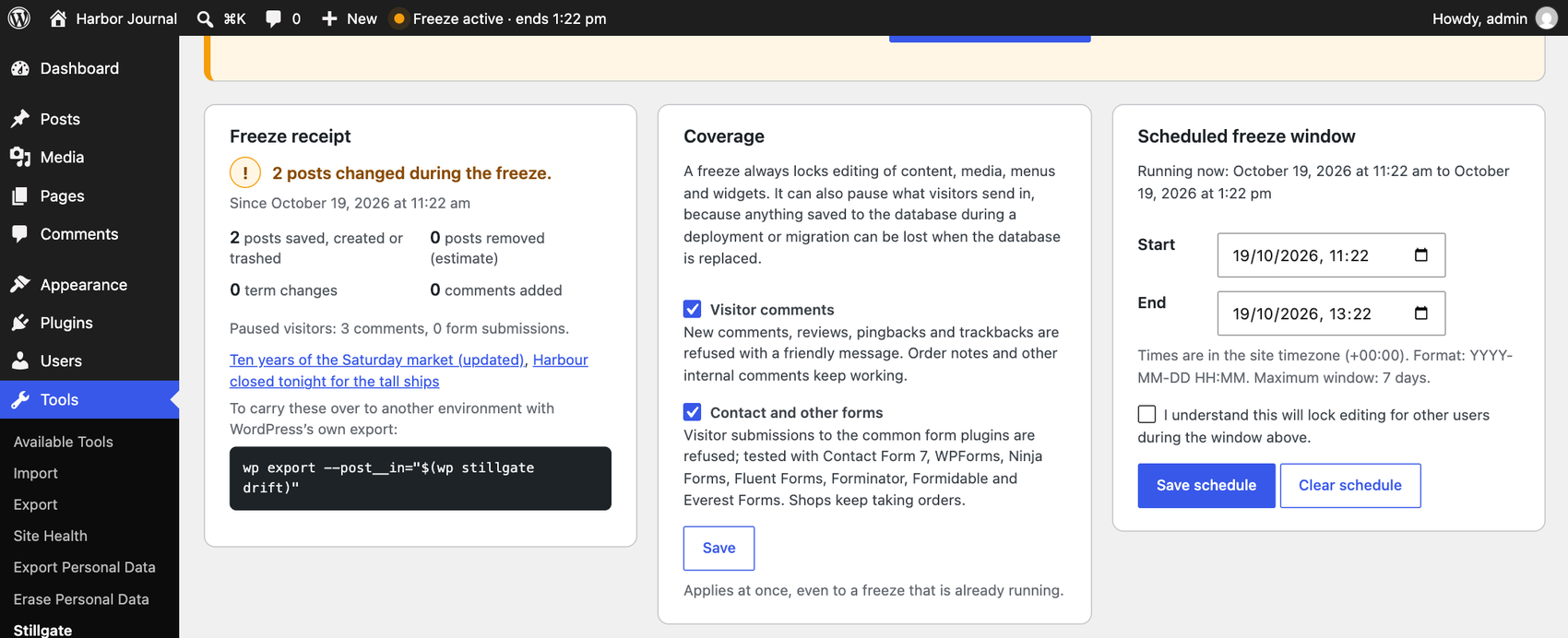The width and height of the screenshot is (1568, 638).
Task: Open the comments bubble icon in the admin bar
Action: click(x=273, y=18)
